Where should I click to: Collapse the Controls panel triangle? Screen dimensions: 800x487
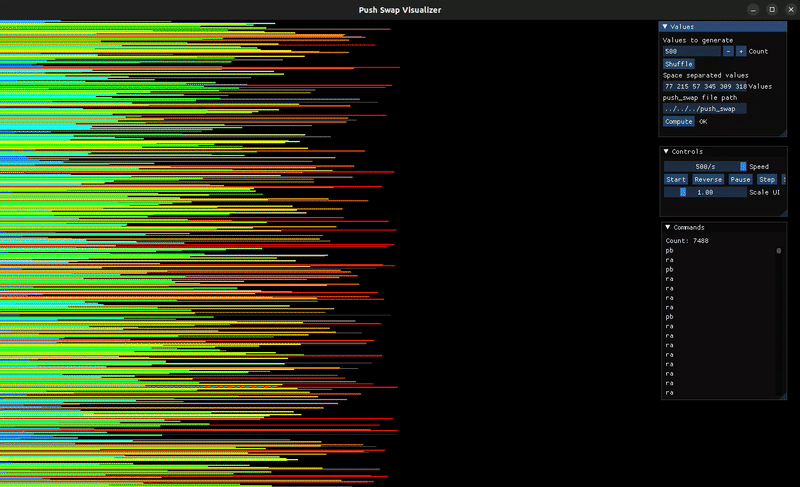click(666, 151)
